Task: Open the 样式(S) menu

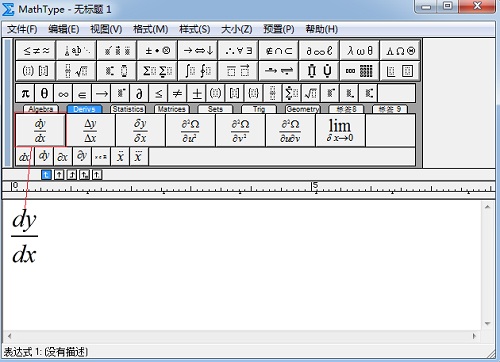Action: tap(195, 29)
